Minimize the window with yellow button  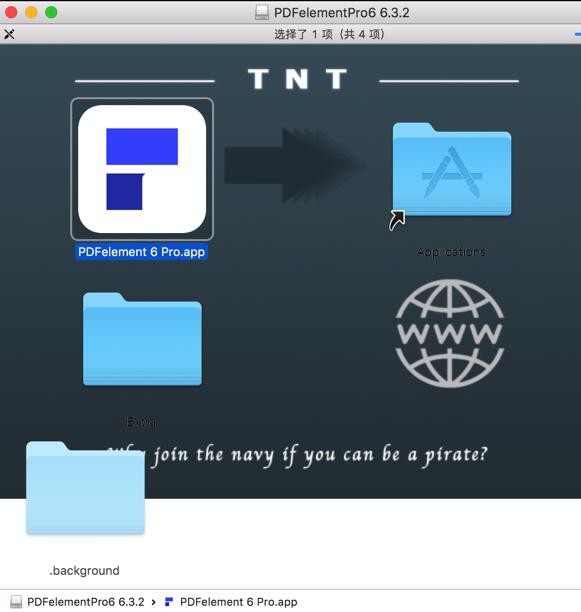(x=31, y=12)
